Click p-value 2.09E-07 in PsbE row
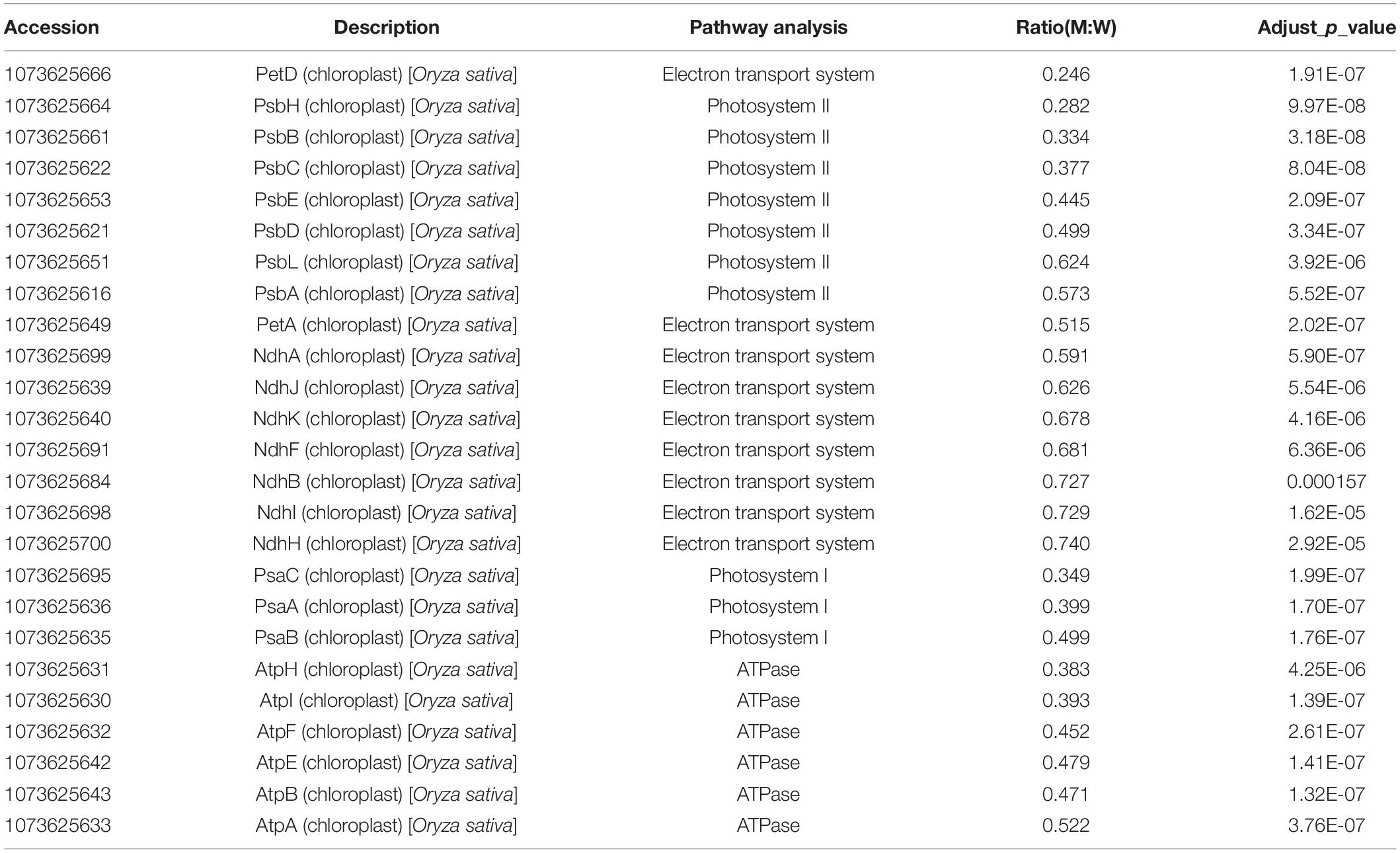 [1327, 200]
